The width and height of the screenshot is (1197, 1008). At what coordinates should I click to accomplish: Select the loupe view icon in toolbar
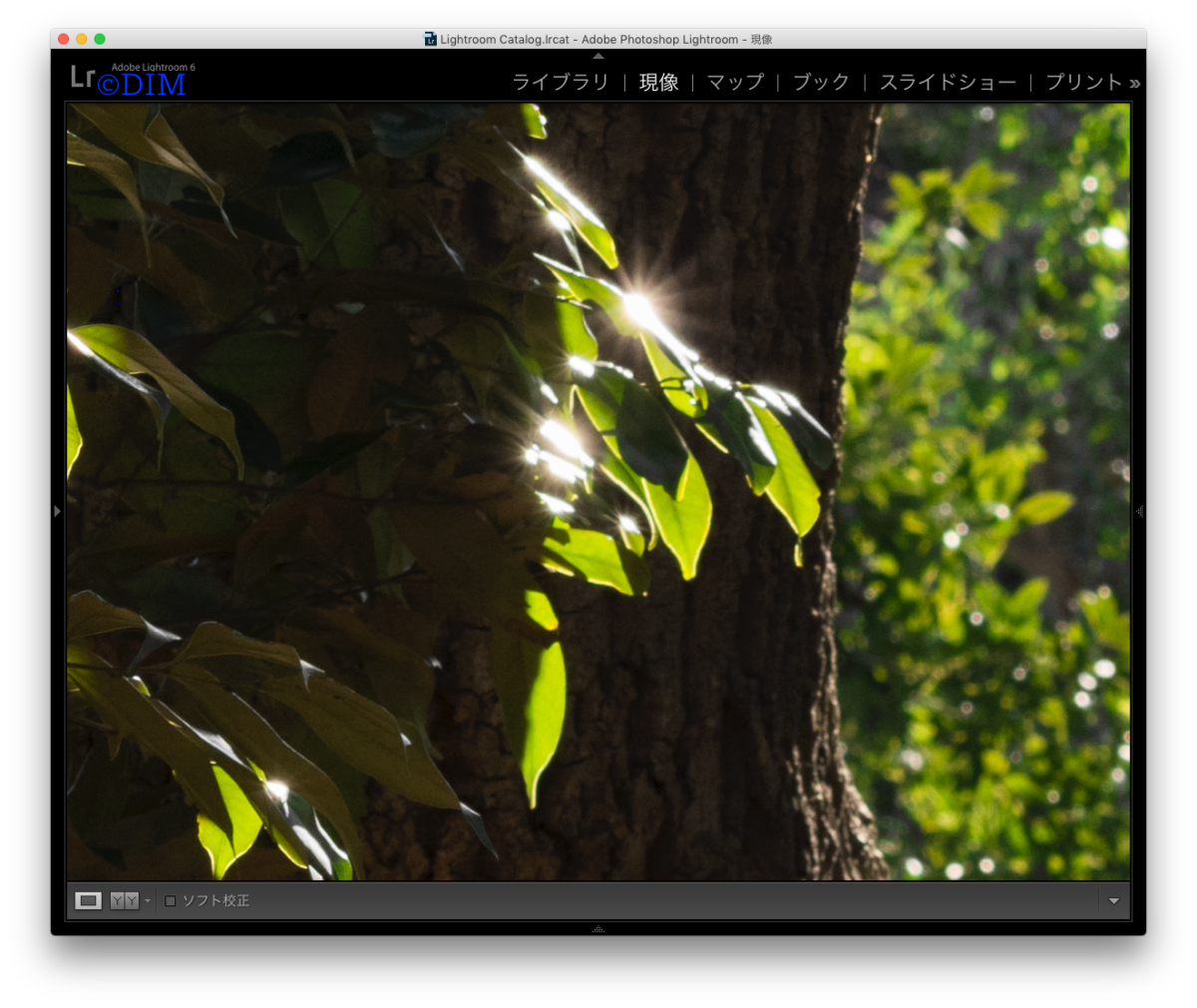click(88, 900)
